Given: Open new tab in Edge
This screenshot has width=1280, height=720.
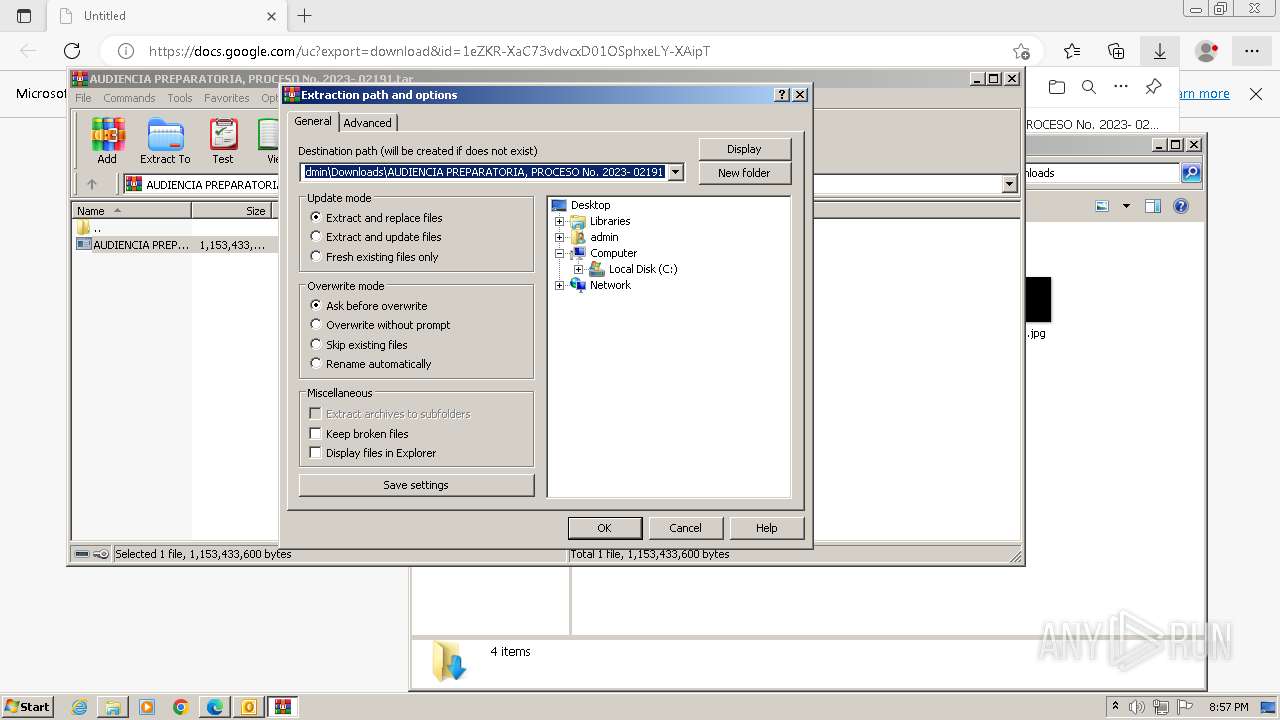Looking at the screenshot, I should (x=305, y=16).
